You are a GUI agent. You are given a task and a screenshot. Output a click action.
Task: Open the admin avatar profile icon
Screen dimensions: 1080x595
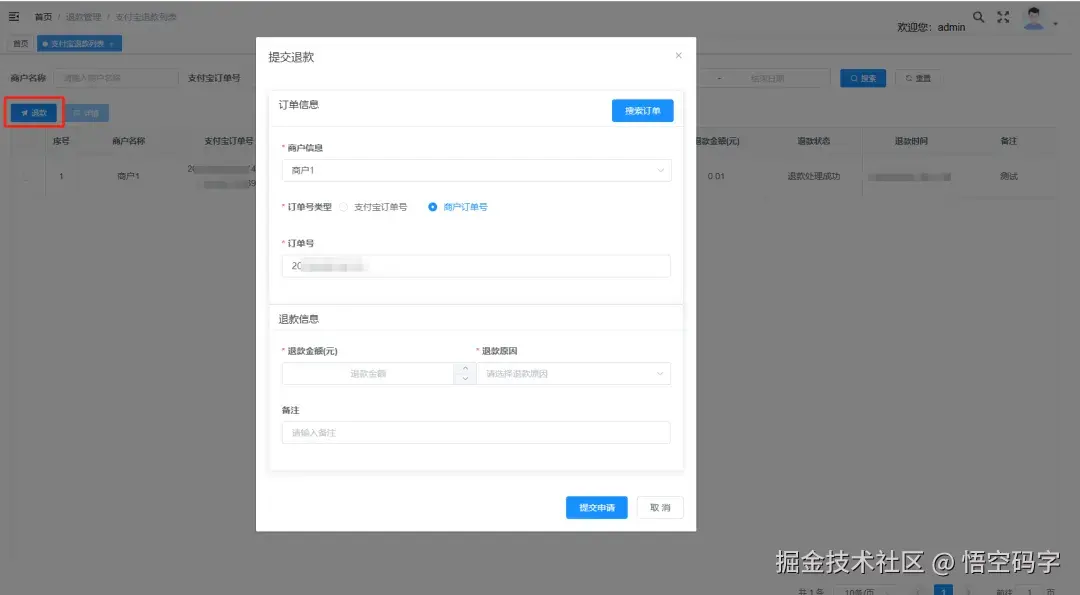pos(1033,19)
